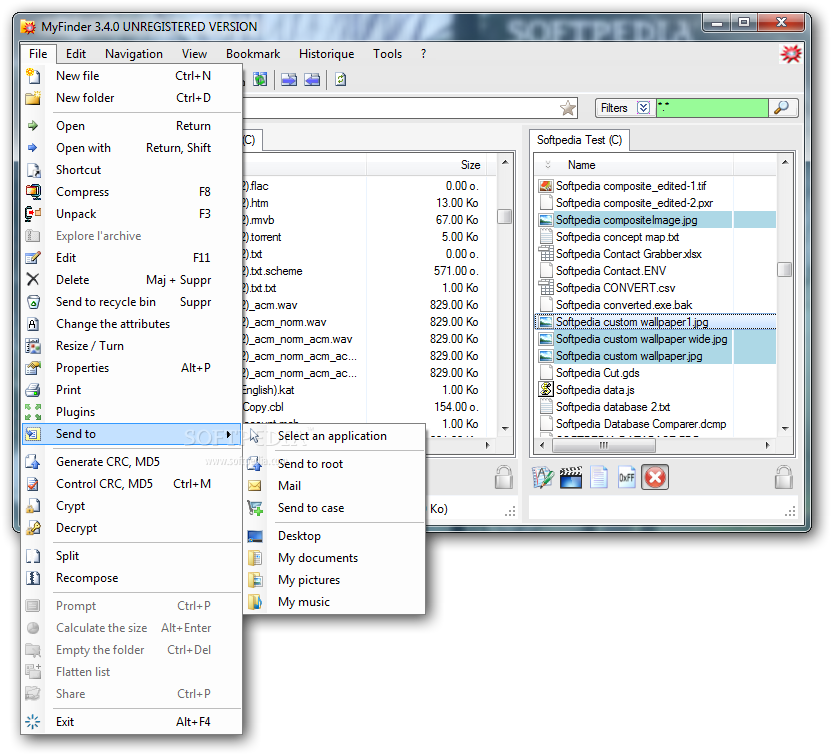Click the movie clapperboard preview icon
Image resolution: width=832 pixels, height=755 pixels.
click(570, 477)
